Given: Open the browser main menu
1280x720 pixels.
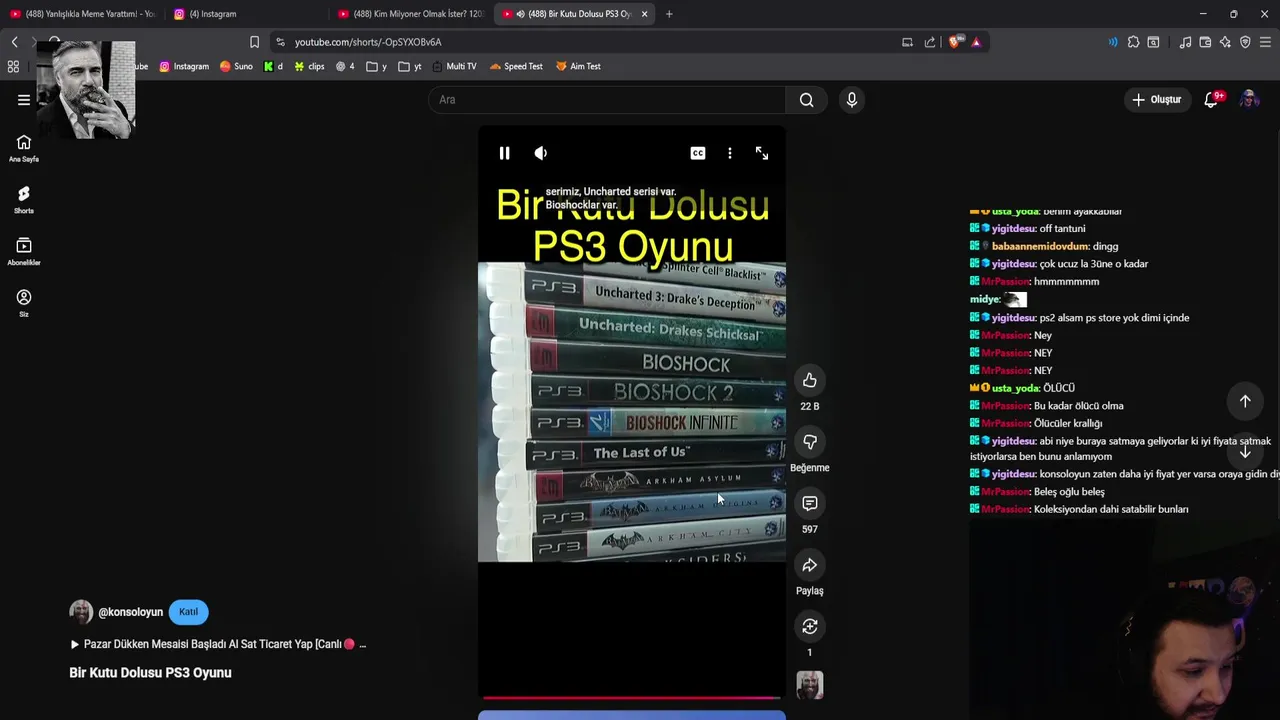Looking at the screenshot, I should point(1265,42).
